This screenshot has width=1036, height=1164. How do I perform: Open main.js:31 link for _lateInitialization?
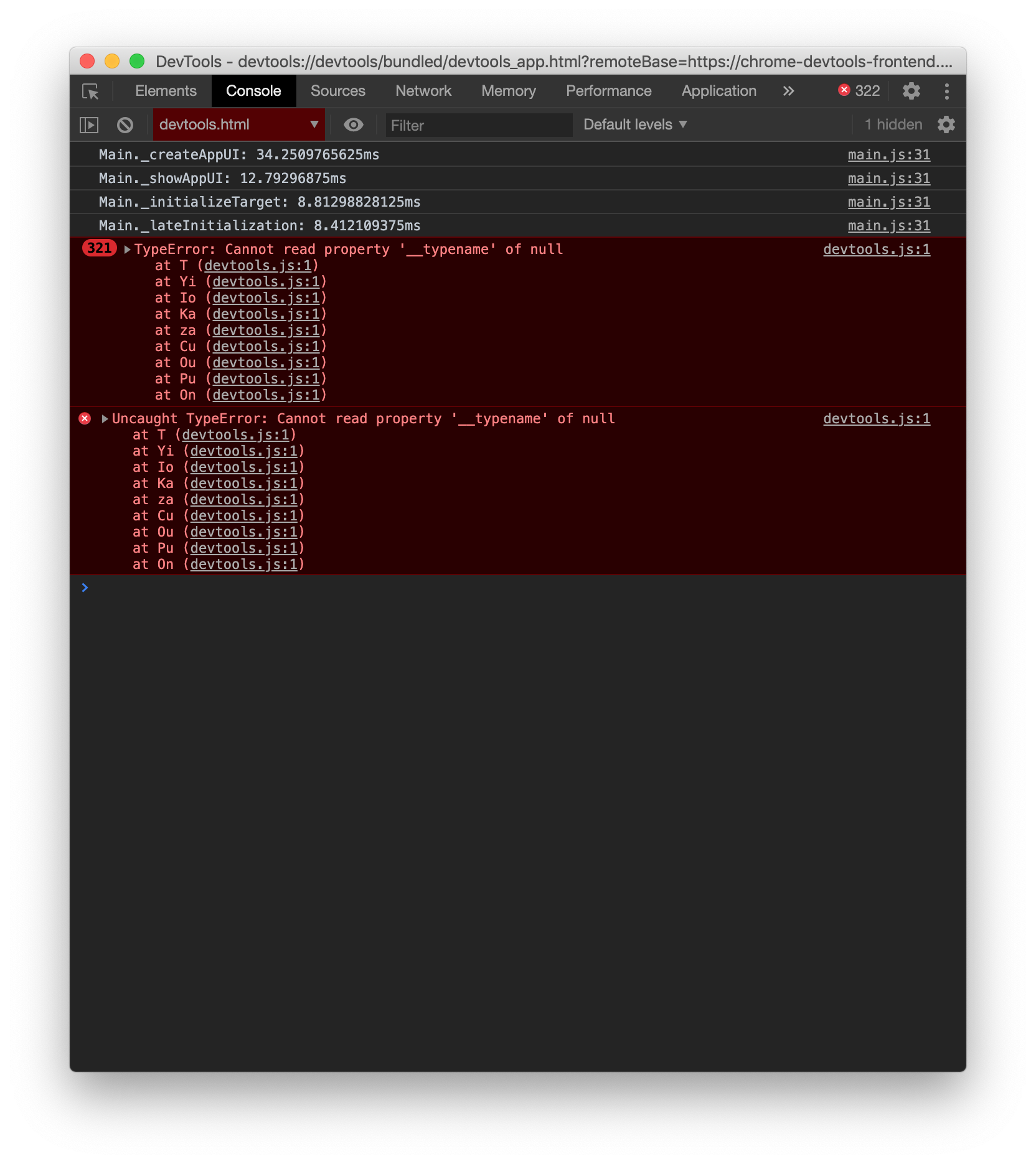pos(889,226)
